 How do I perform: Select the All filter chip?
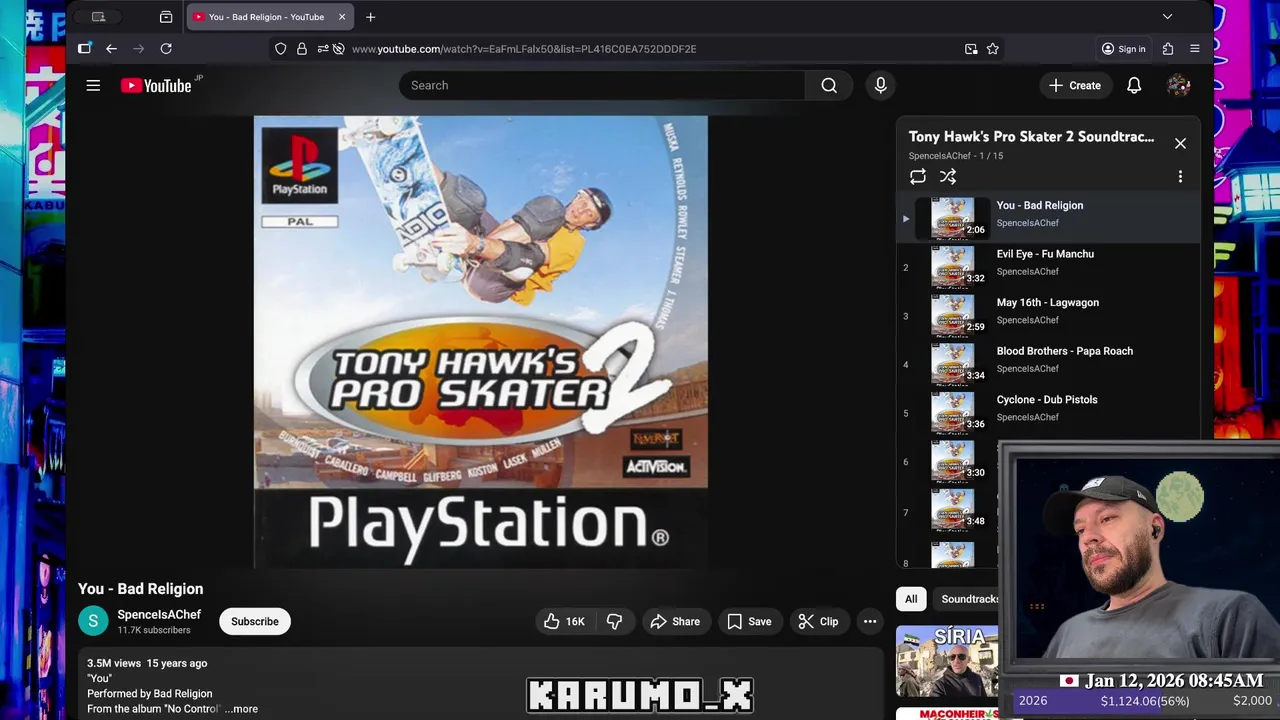coord(911,599)
